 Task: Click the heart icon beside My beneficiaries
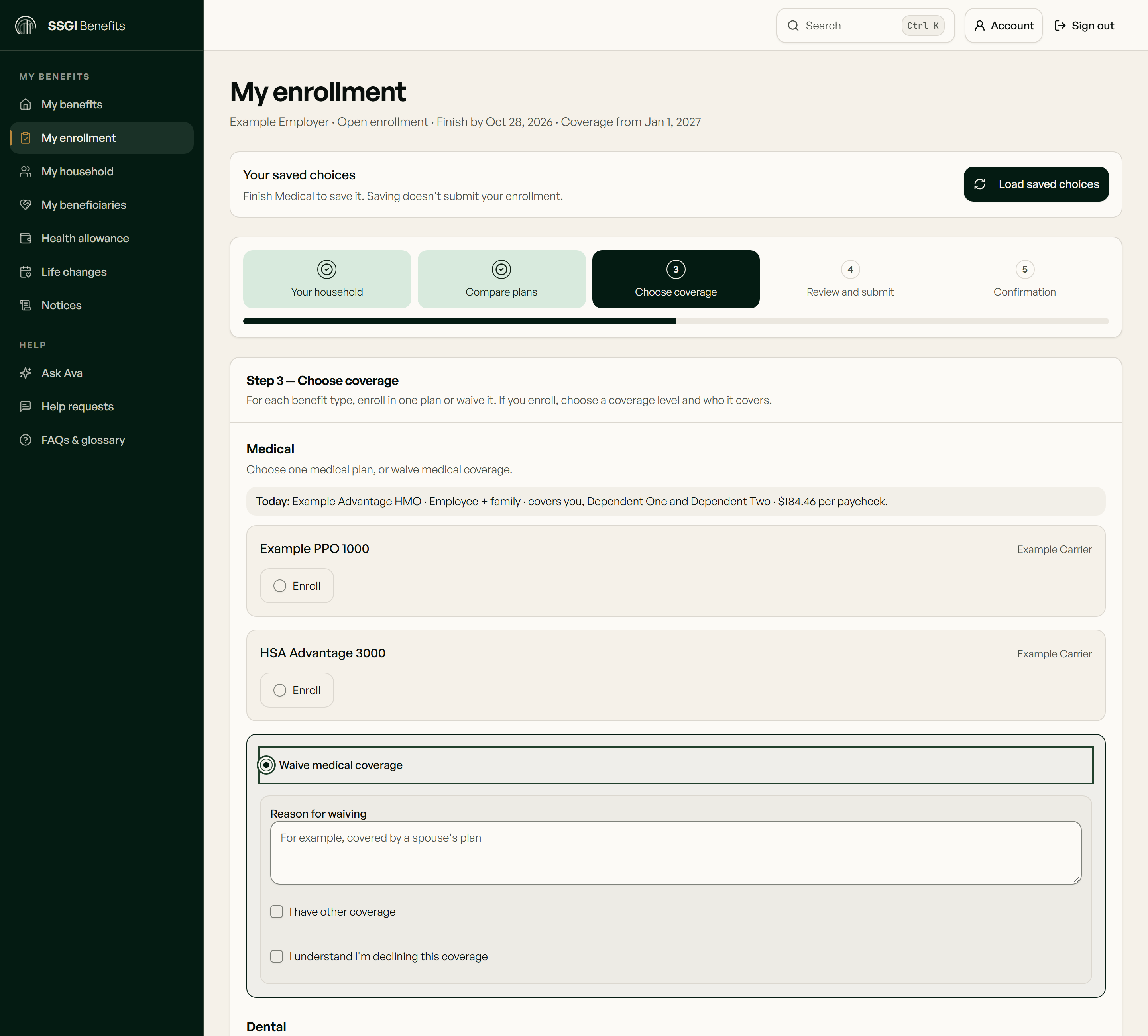(26, 205)
